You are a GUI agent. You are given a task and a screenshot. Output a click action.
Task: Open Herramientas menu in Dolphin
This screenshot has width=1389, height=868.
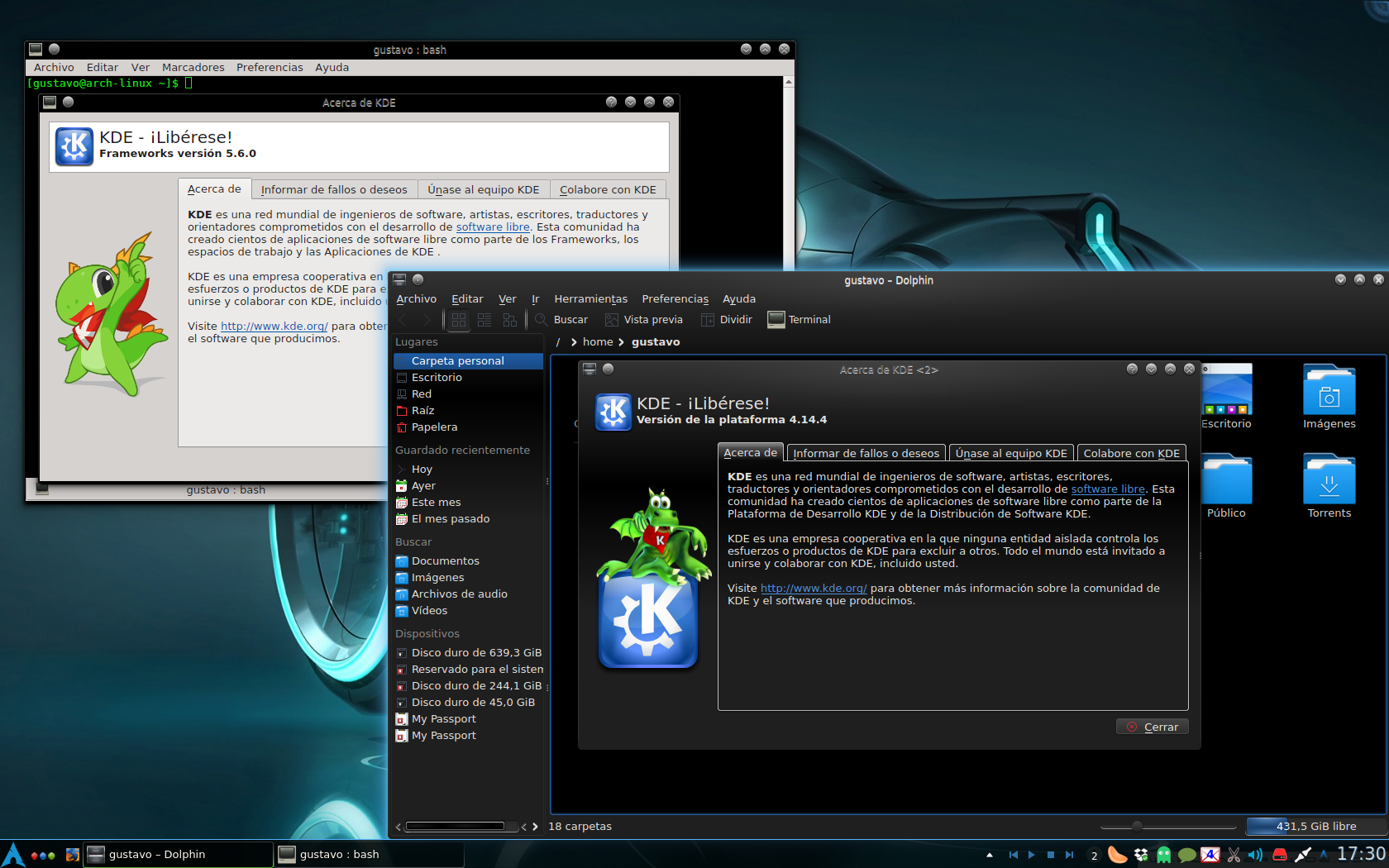pyautogui.click(x=590, y=299)
